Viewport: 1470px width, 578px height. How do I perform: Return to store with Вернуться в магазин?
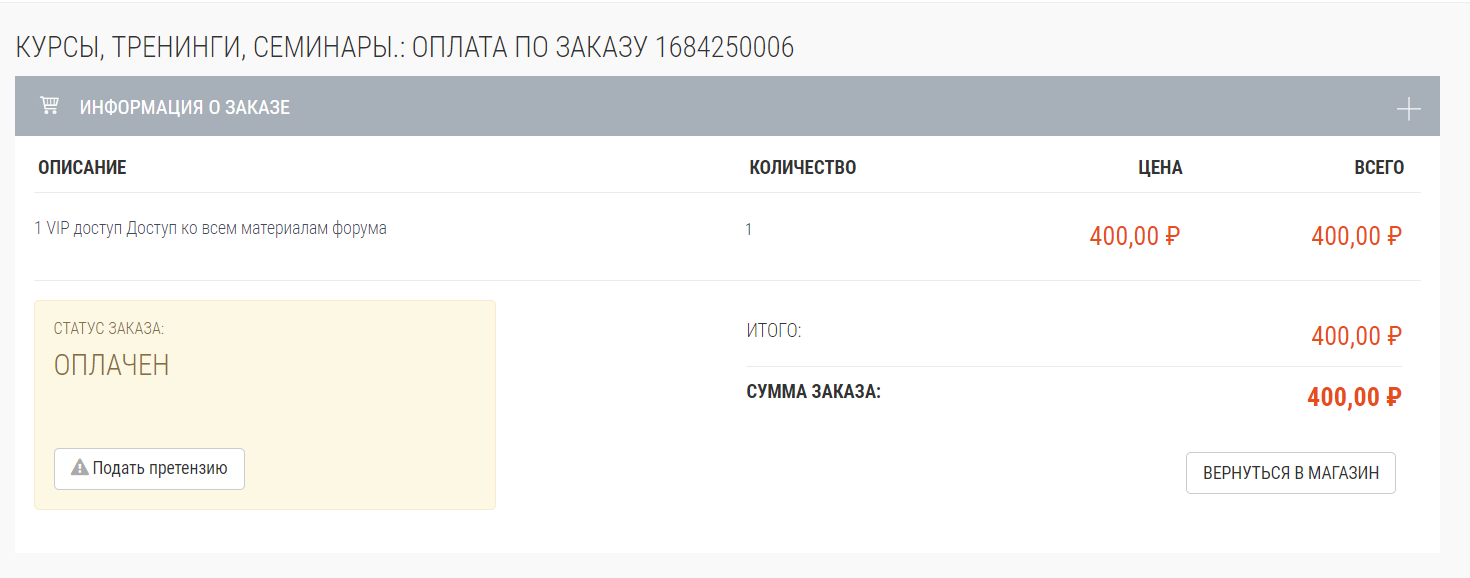(x=1290, y=473)
